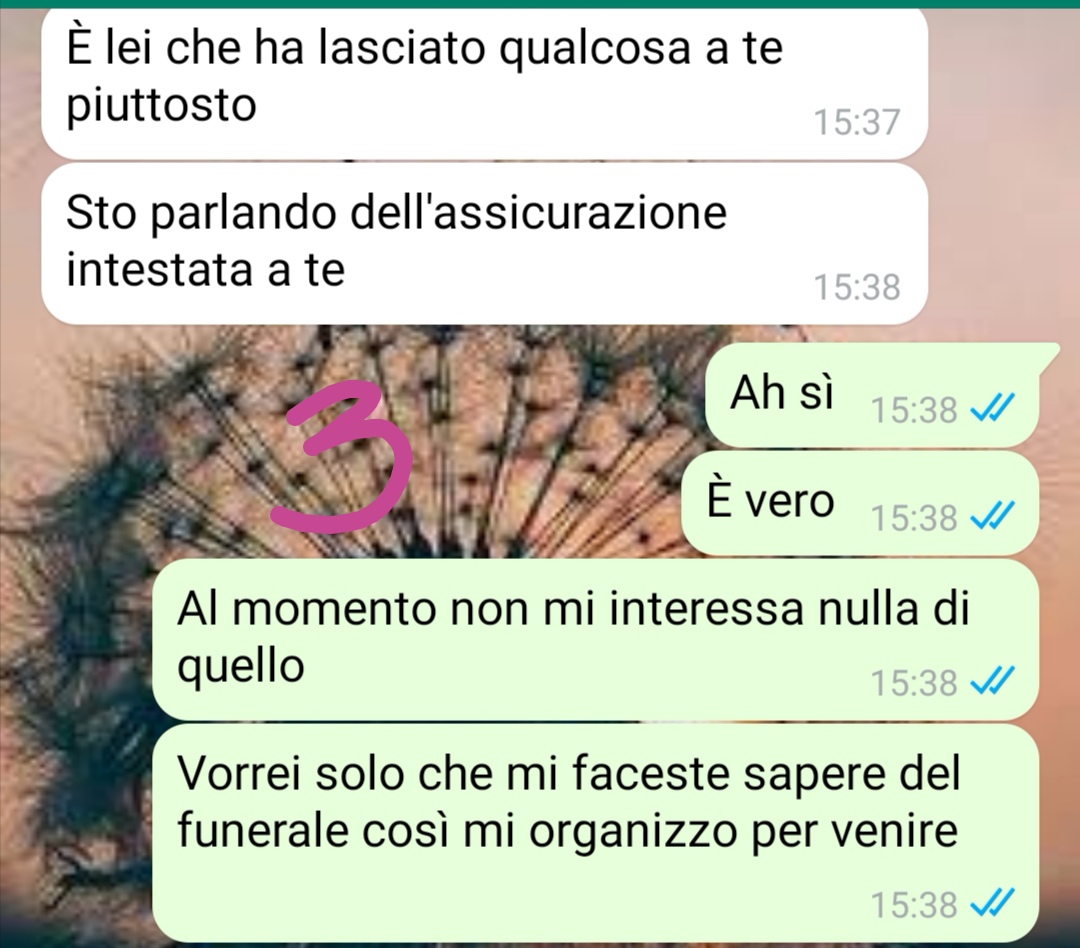Select message 'È lei che ha lasciato qualcosa a te'
The width and height of the screenshot is (1080, 948).
[x=484, y=81]
